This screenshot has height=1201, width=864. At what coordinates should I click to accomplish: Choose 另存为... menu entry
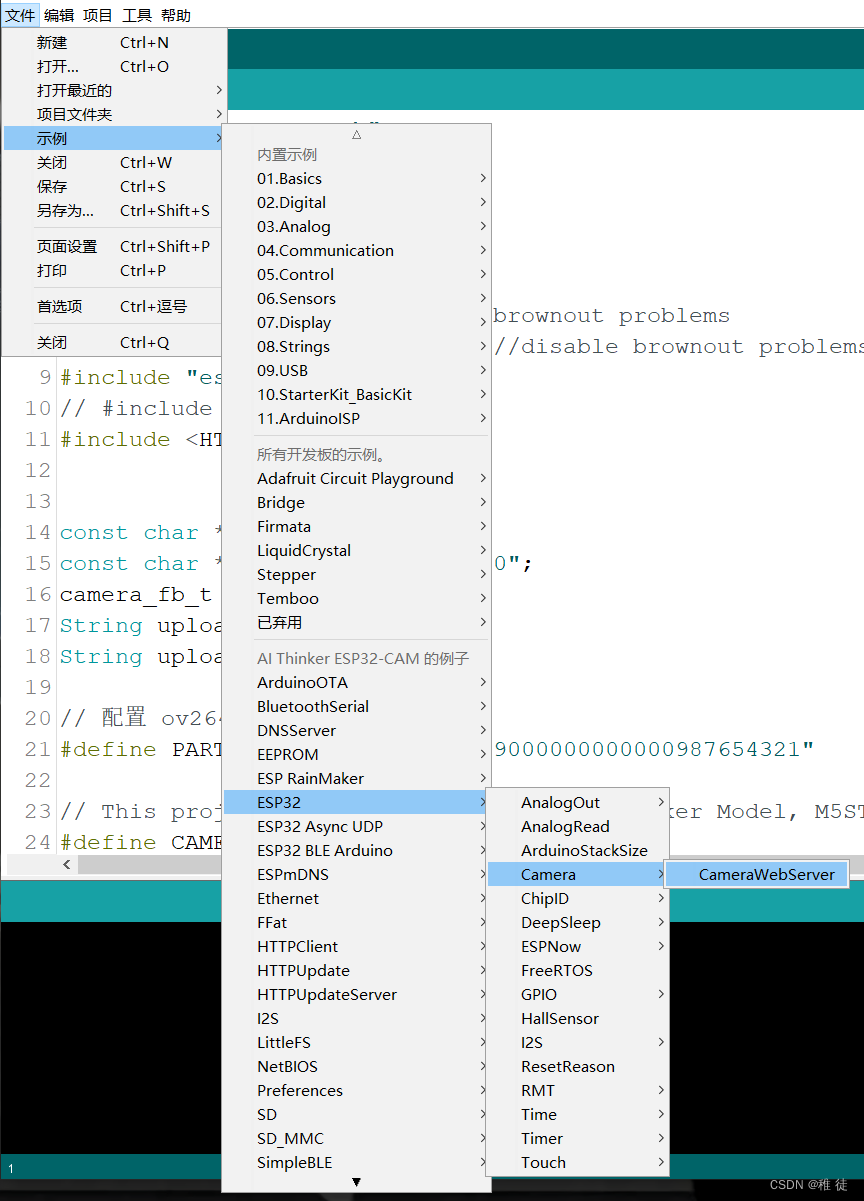[114, 211]
